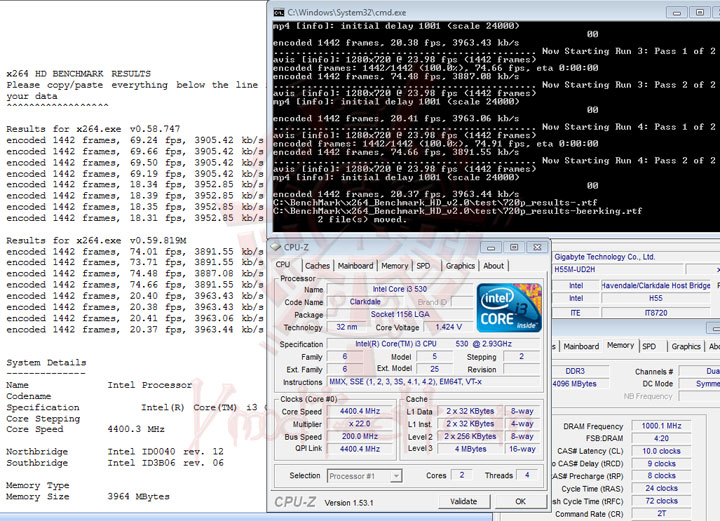Select the CPU tab in CPU-Z

[x=283, y=265]
